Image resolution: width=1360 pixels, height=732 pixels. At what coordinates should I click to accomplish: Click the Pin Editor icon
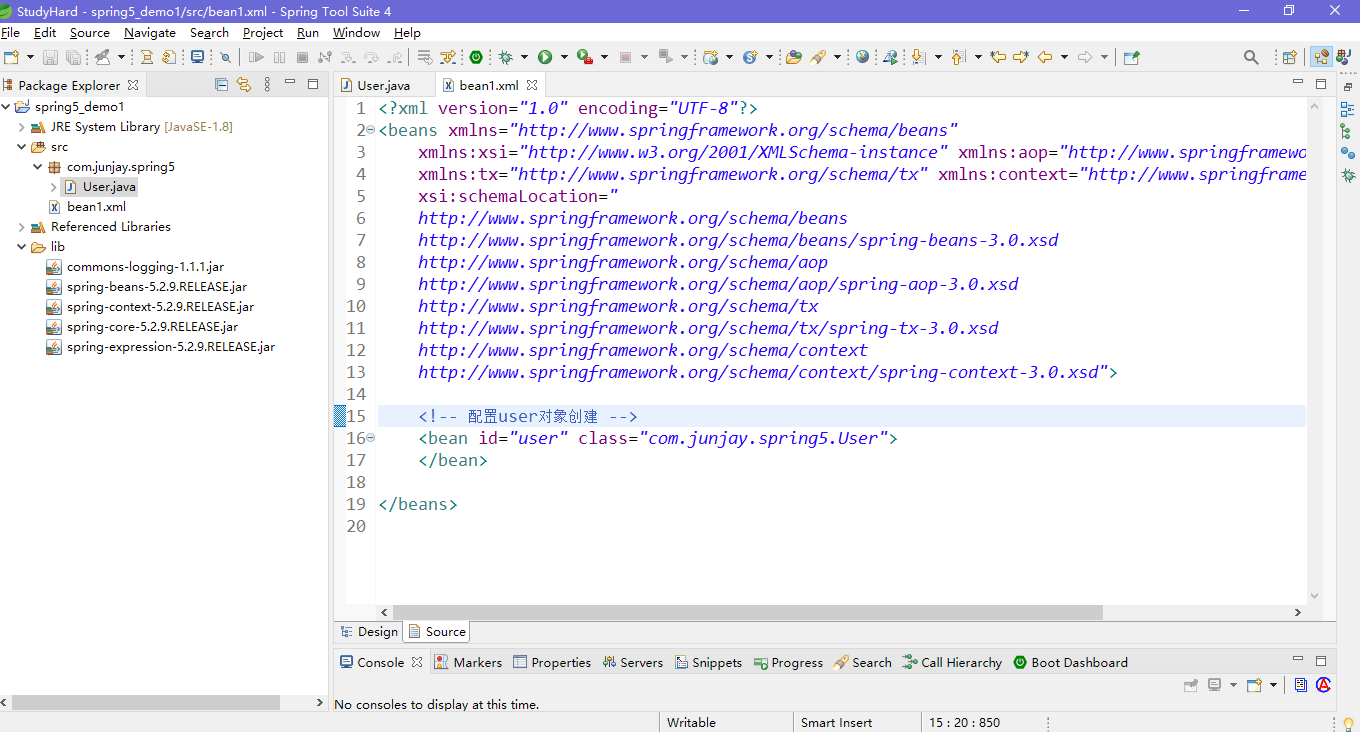pyautogui.click(x=1132, y=57)
